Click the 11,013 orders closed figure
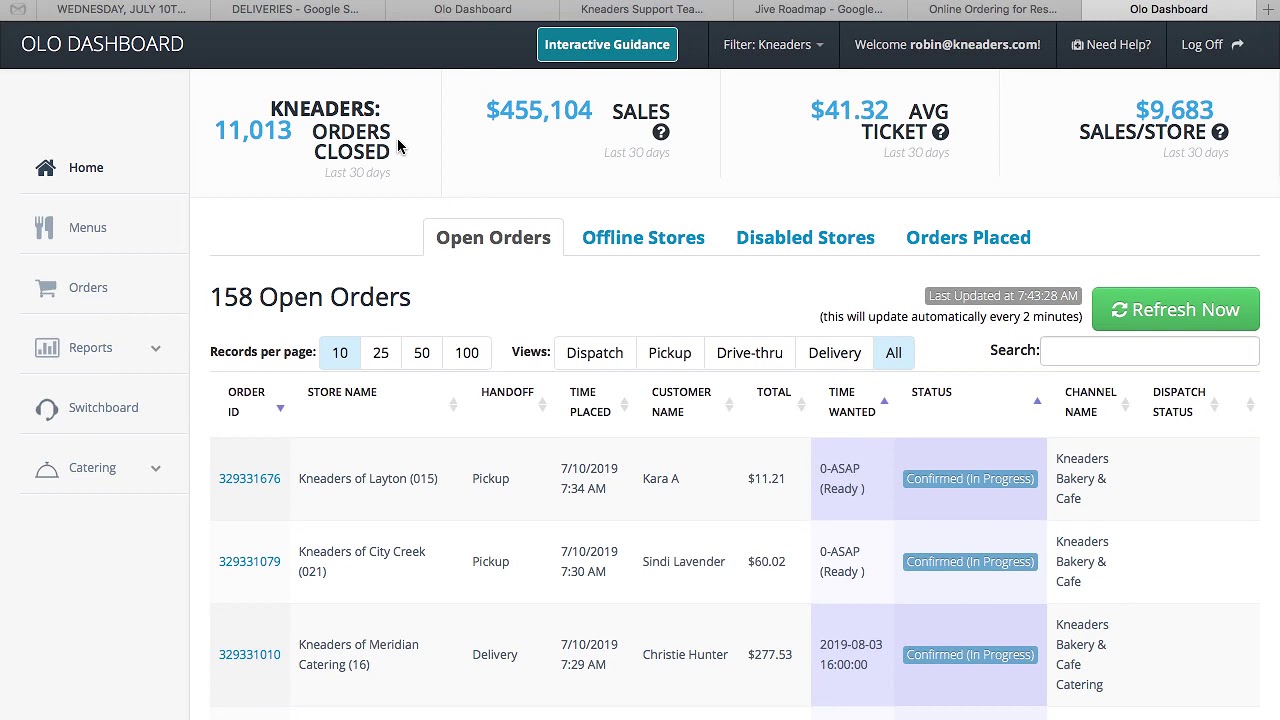Screen dimensions: 1280x720 [253, 131]
